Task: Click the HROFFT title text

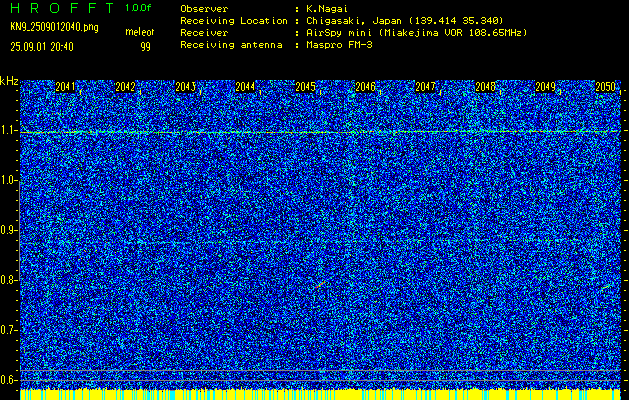Action: tap(63, 8)
